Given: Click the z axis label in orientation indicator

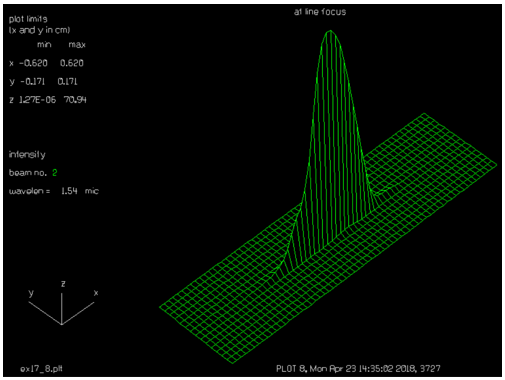Looking at the screenshot, I should 63,284.
